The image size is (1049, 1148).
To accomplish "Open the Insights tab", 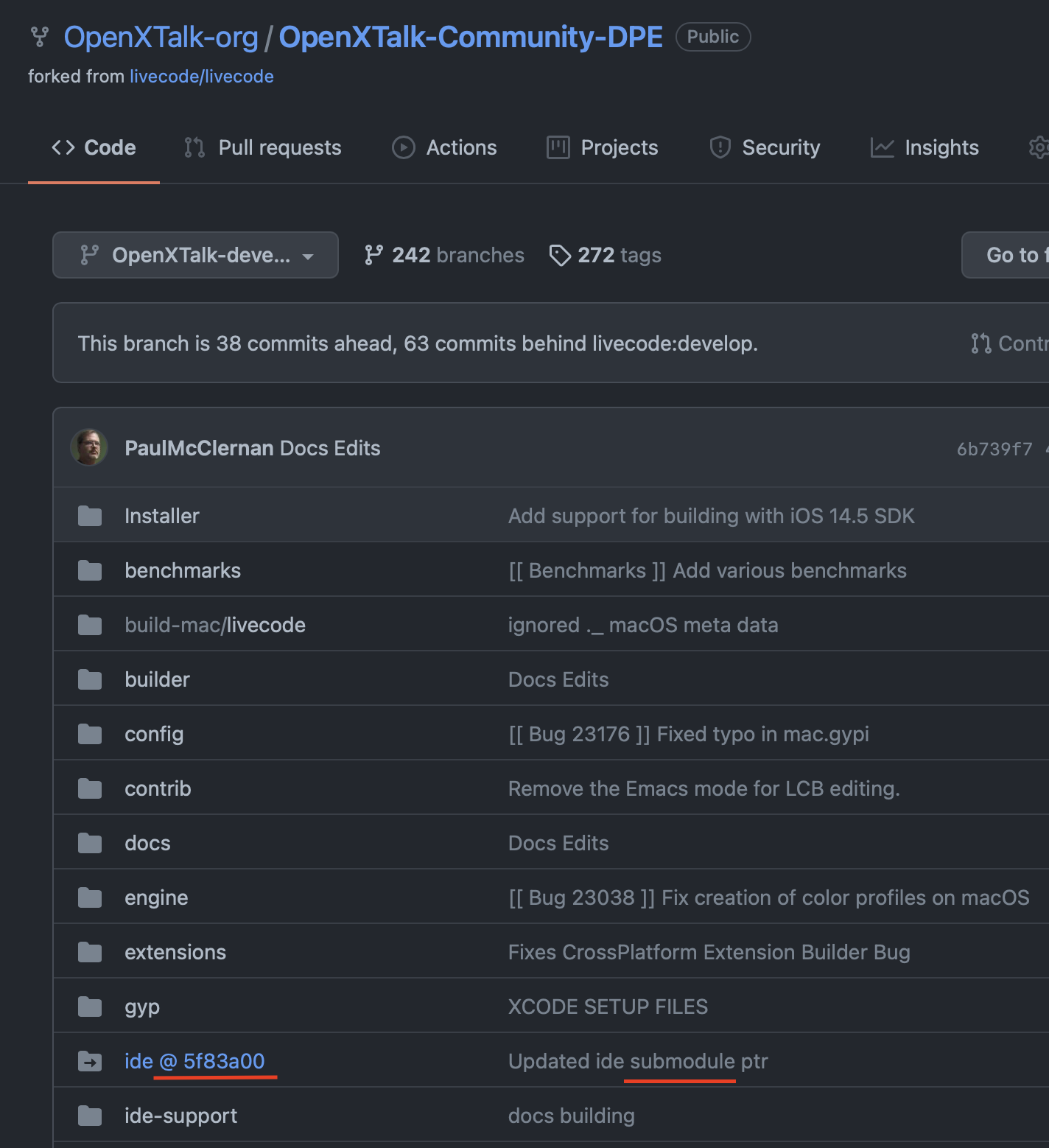I will click(925, 147).
